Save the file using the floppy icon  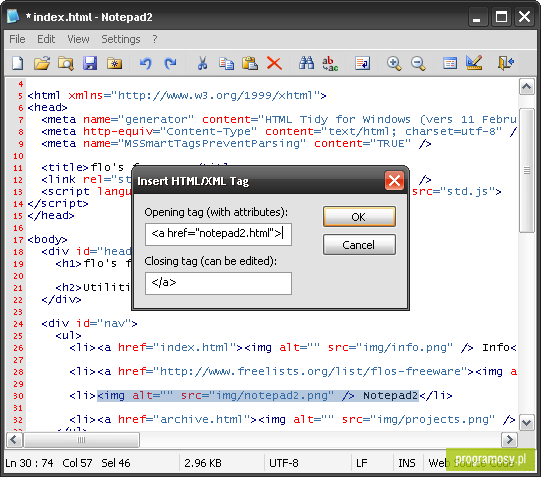tap(90, 63)
